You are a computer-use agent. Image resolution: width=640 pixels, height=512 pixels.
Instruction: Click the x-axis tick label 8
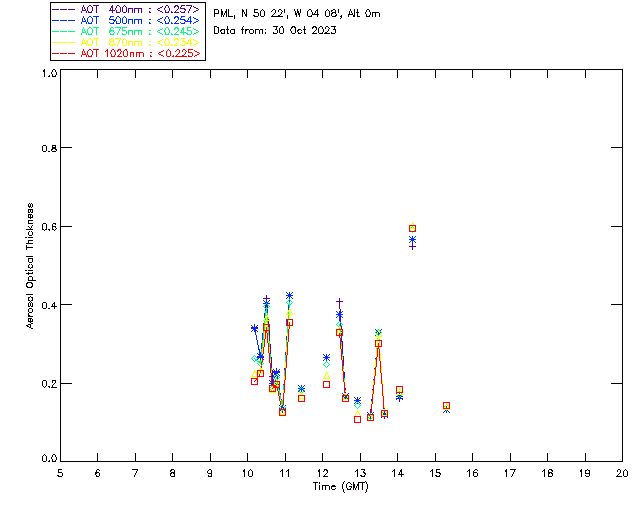[173, 474]
